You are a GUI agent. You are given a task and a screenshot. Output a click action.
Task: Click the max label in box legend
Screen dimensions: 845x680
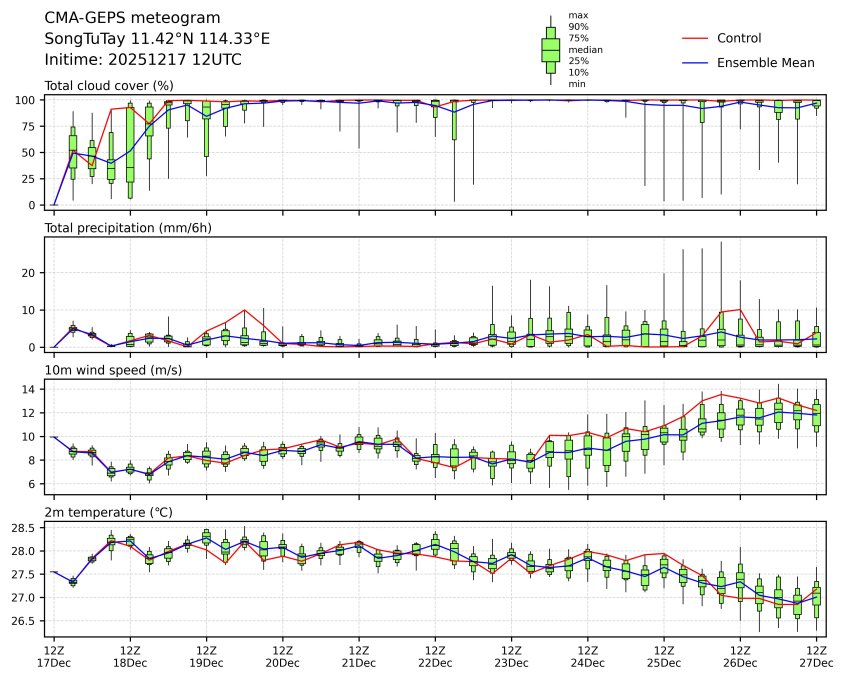point(577,15)
